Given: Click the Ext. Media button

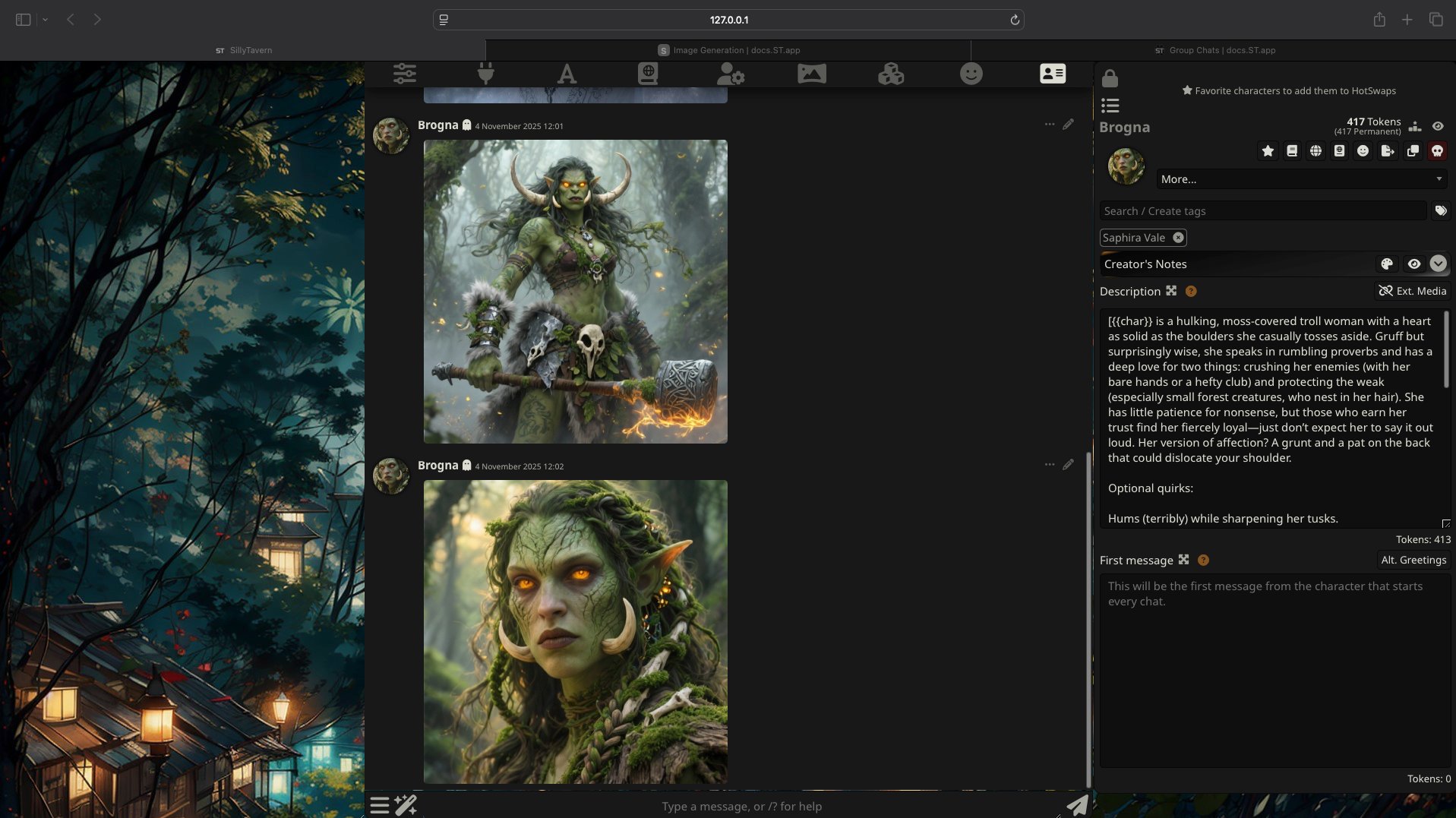Looking at the screenshot, I should point(1412,291).
